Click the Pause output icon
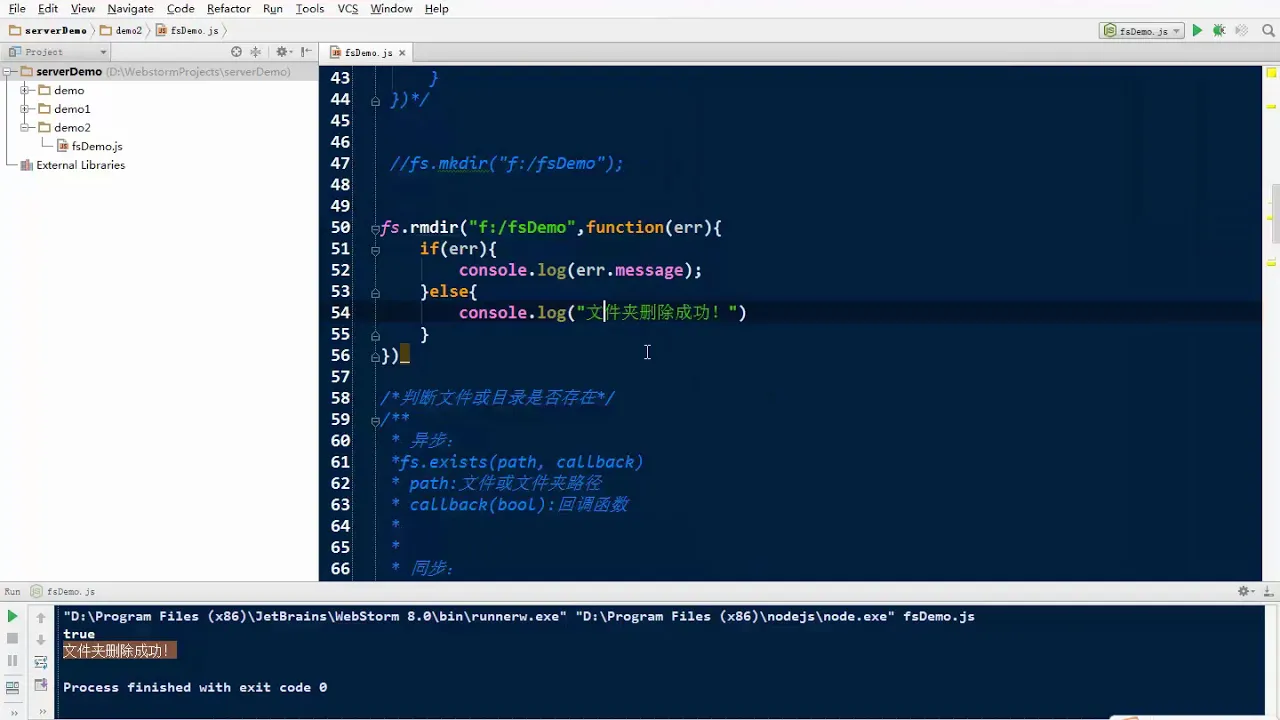1280x720 pixels. coord(13,661)
